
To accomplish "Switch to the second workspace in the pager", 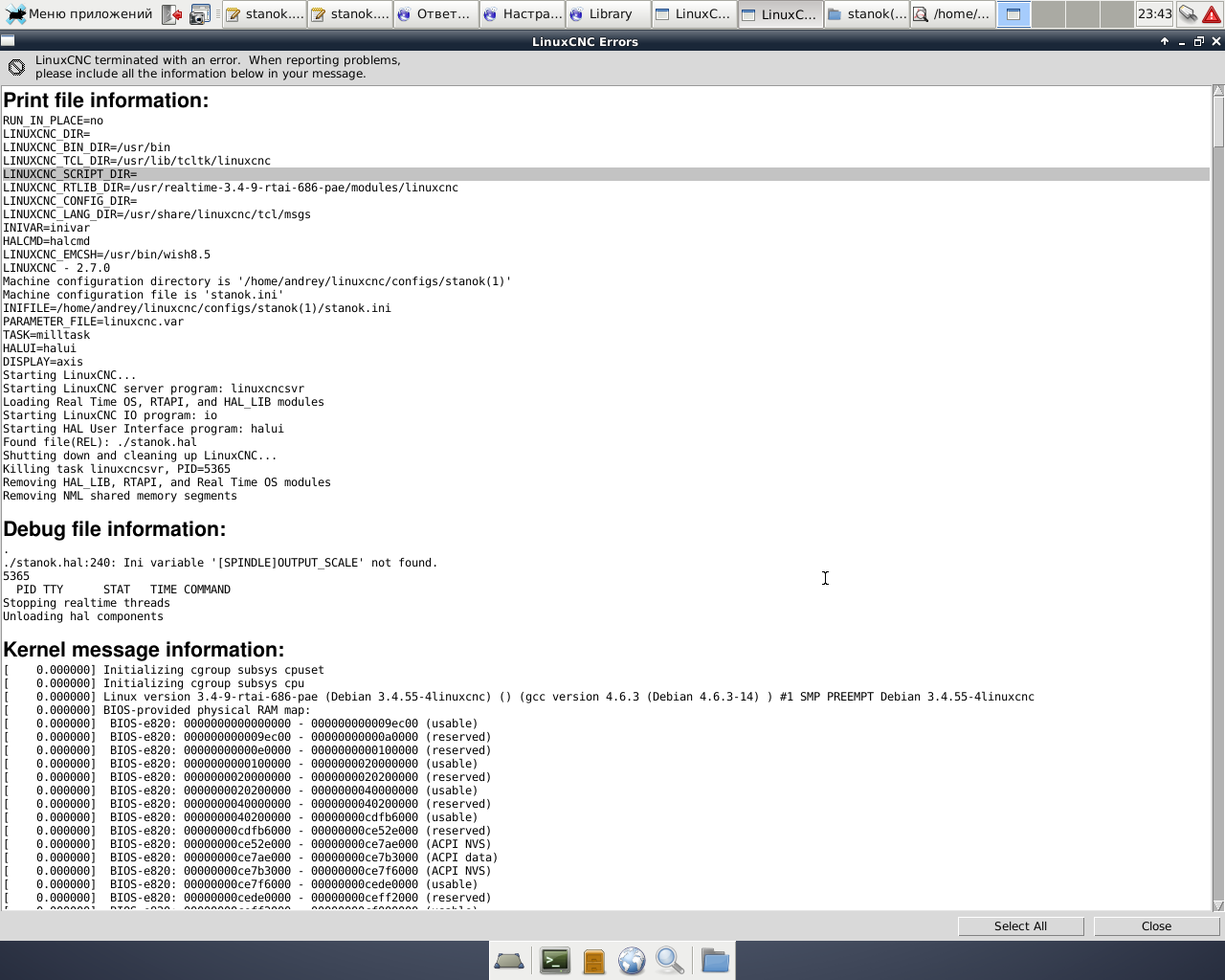I will click(x=1048, y=14).
